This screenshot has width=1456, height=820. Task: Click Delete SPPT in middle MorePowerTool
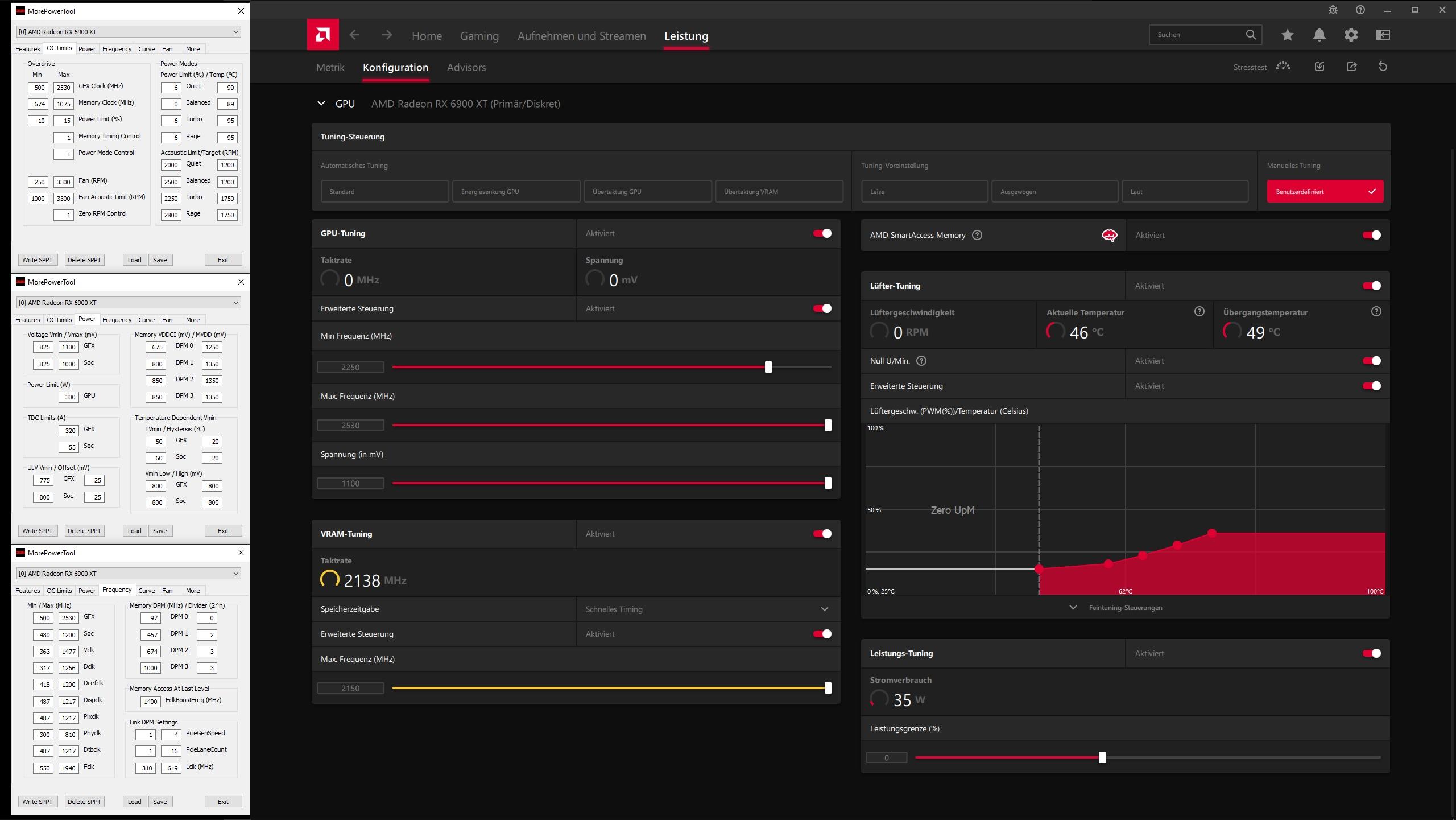[84, 531]
